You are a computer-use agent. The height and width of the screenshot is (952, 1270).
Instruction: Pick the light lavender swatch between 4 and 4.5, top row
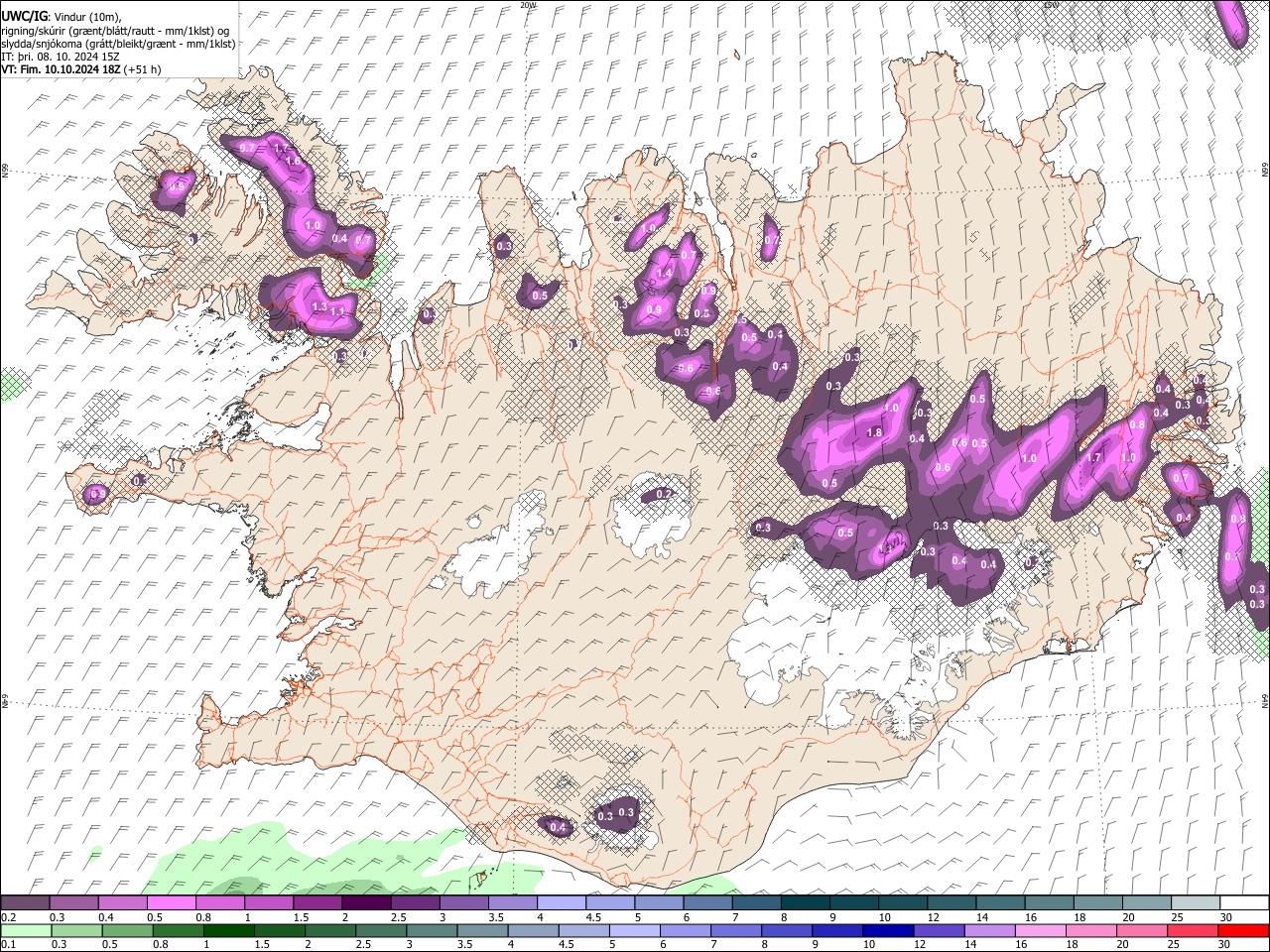[562, 903]
